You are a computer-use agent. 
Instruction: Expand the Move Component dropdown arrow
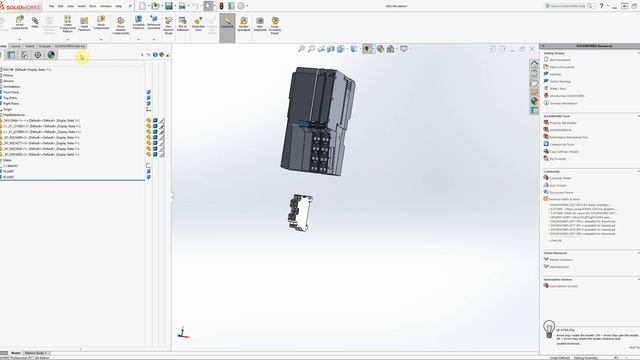click(x=101, y=40)
